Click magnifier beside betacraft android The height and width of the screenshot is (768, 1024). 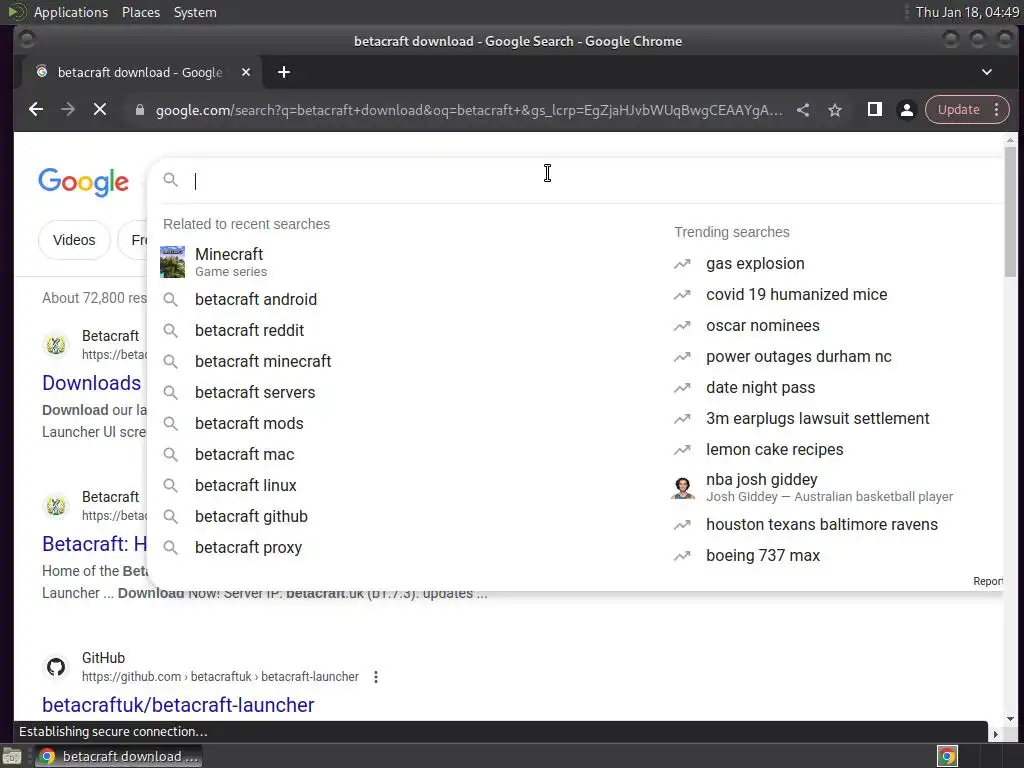[170, 299]
